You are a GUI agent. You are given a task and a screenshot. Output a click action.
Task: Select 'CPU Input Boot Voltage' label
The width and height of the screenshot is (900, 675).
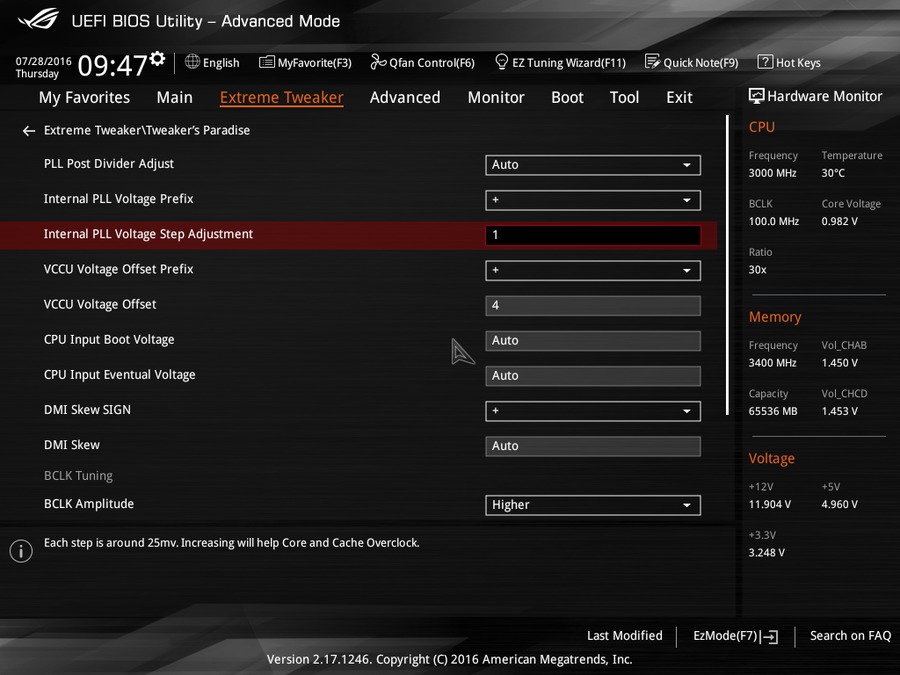pyautogui.click(x=109, y=340)
